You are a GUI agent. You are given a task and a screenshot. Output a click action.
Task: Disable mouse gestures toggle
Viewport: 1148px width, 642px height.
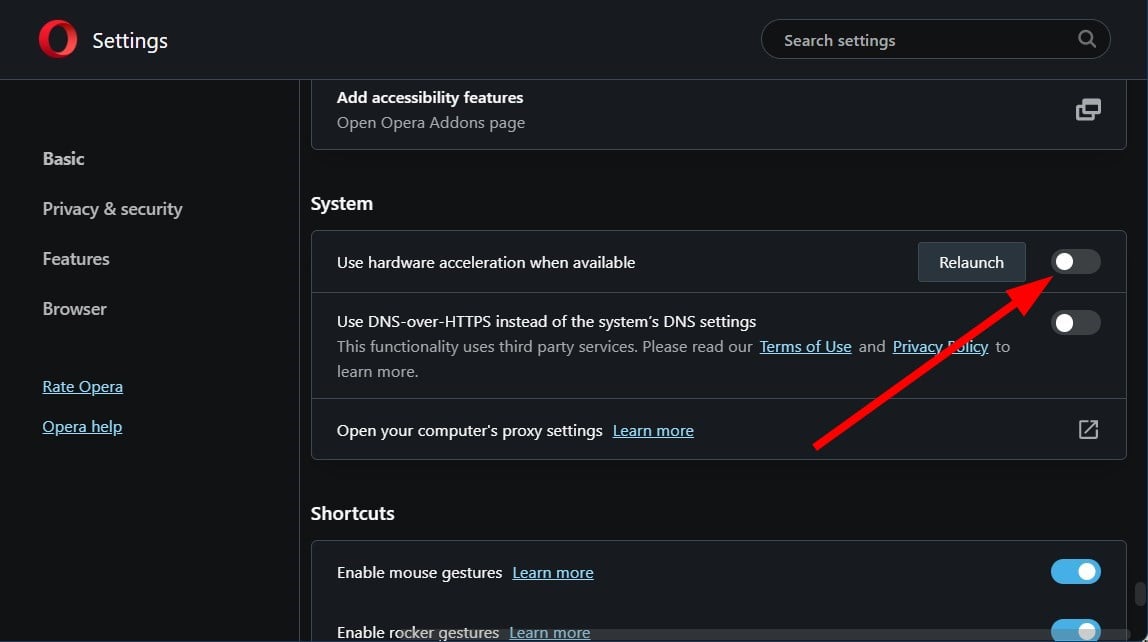[x=1076, y=572]
